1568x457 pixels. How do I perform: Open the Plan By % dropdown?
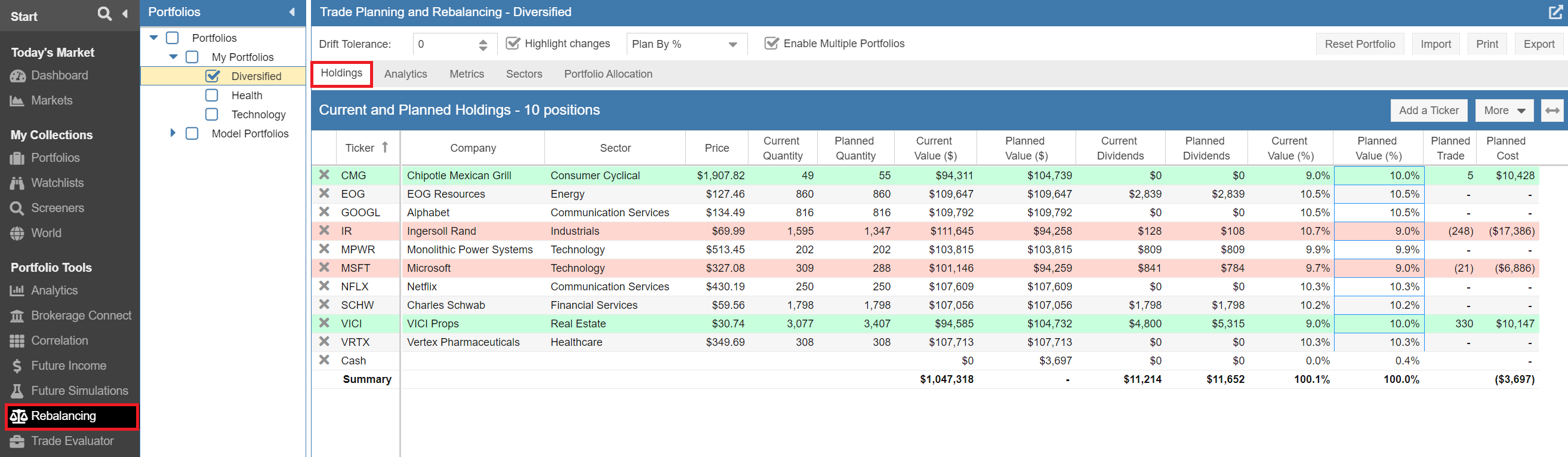pyautogui.click(x=686, y=44)
